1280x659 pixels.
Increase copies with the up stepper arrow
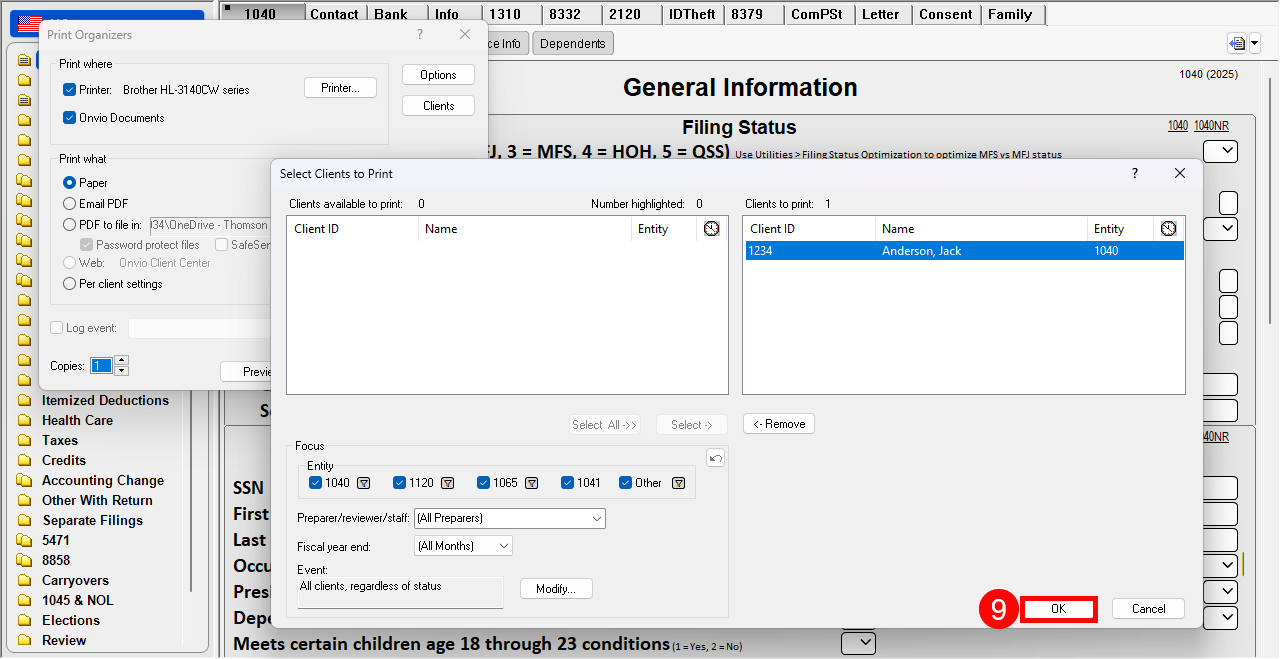coord(122,360)
